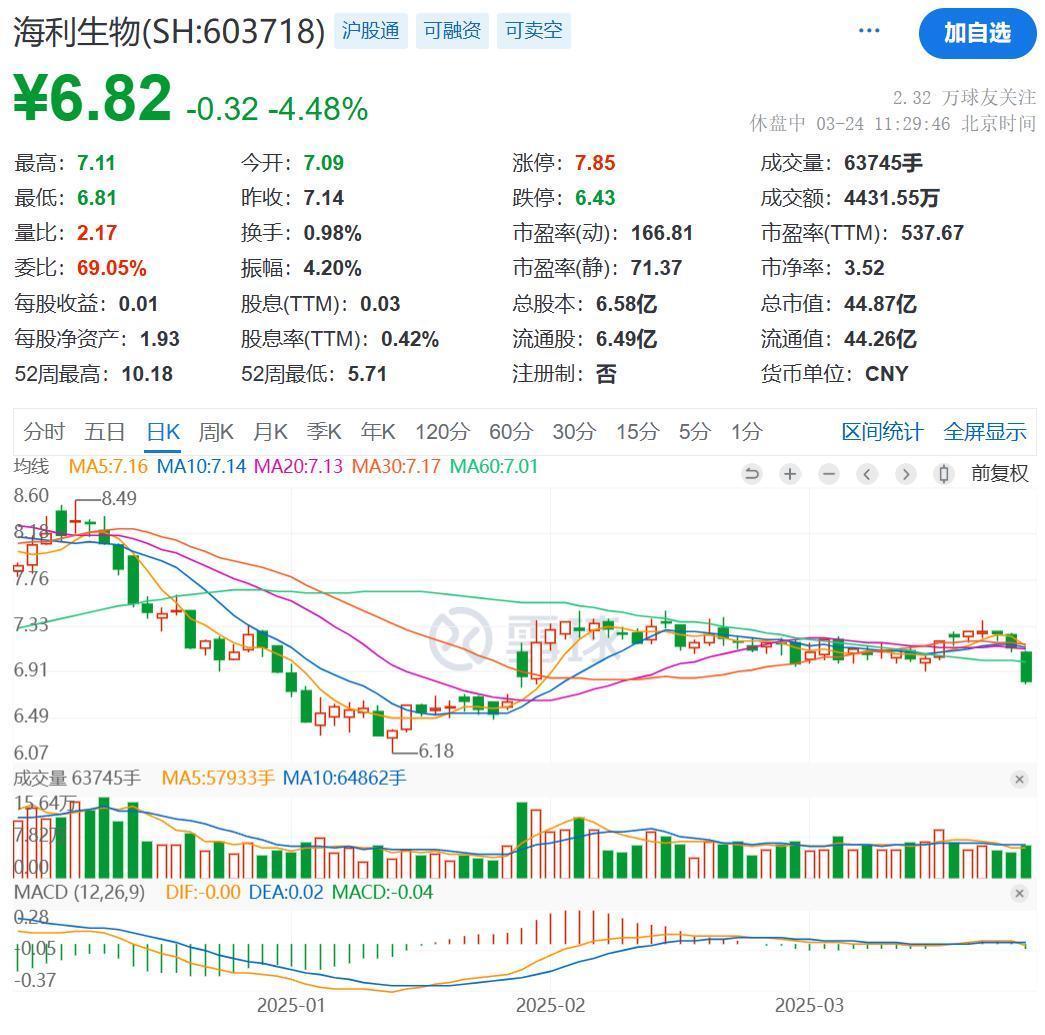1045x1035 pixels.
Task: Open the 区间统计 link
Action: pos(882,432)
